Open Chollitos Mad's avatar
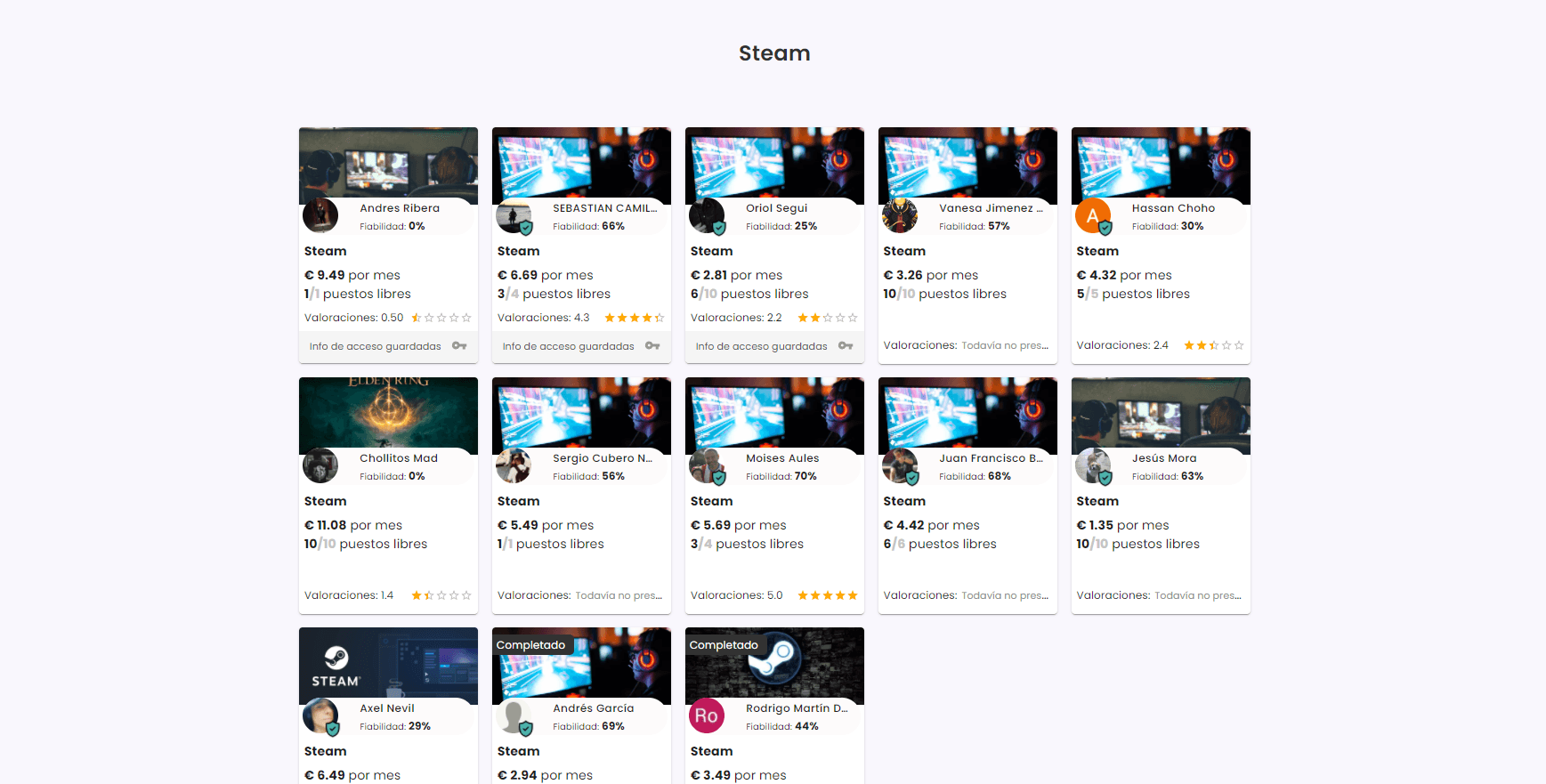The image size is (1546, 784). pos(320,465)
